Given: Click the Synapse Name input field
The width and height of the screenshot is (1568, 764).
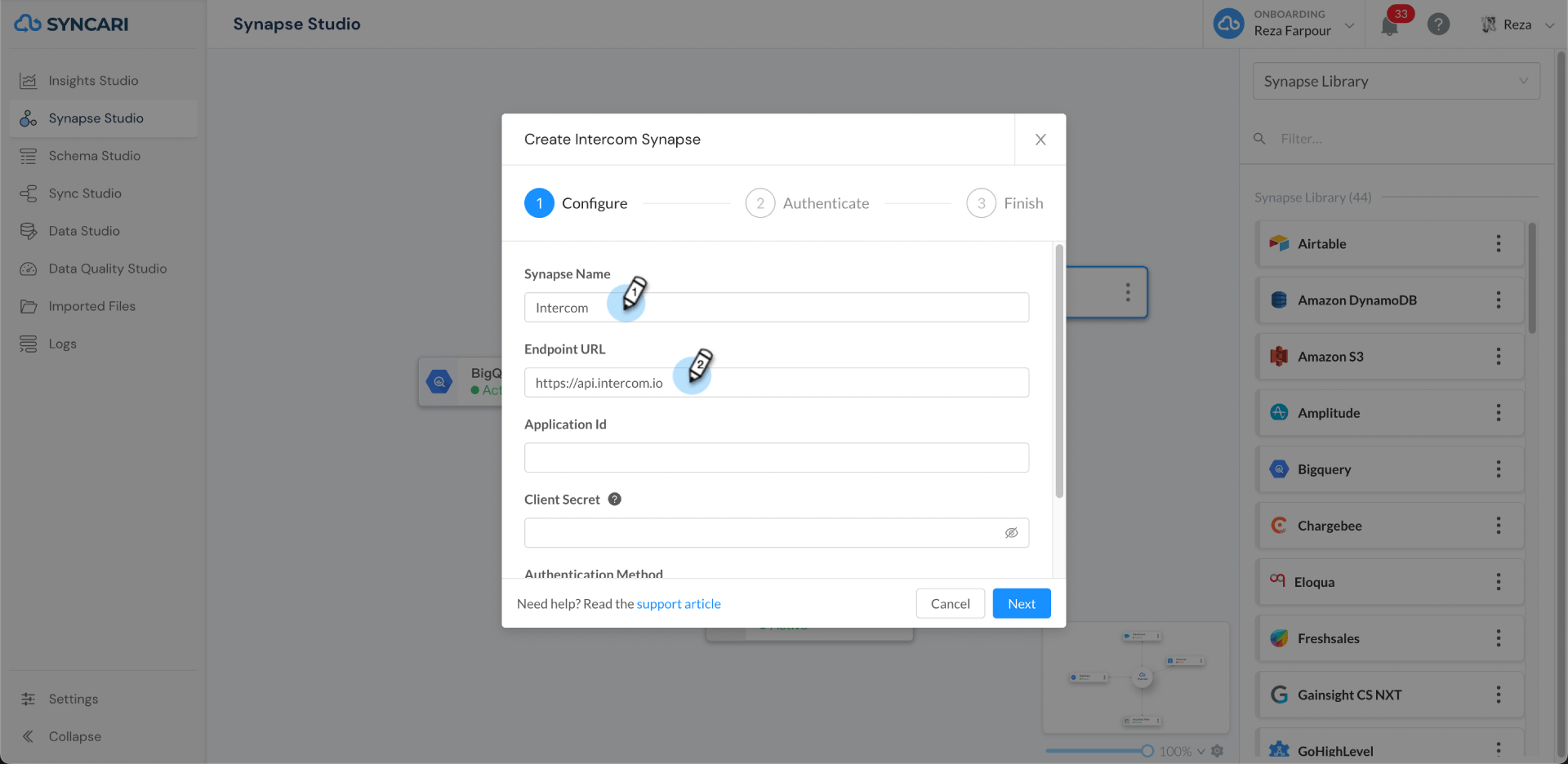Looking at the screenshot, I should [x=777, y=308].
